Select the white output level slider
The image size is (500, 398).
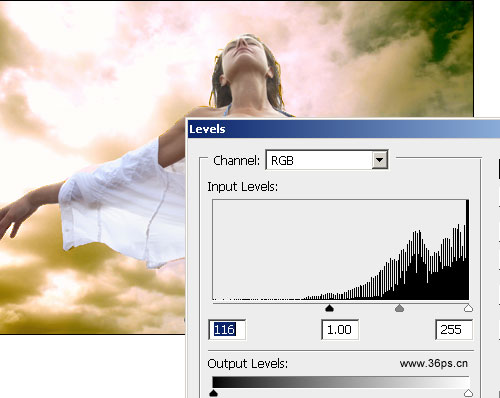(468, 393)
